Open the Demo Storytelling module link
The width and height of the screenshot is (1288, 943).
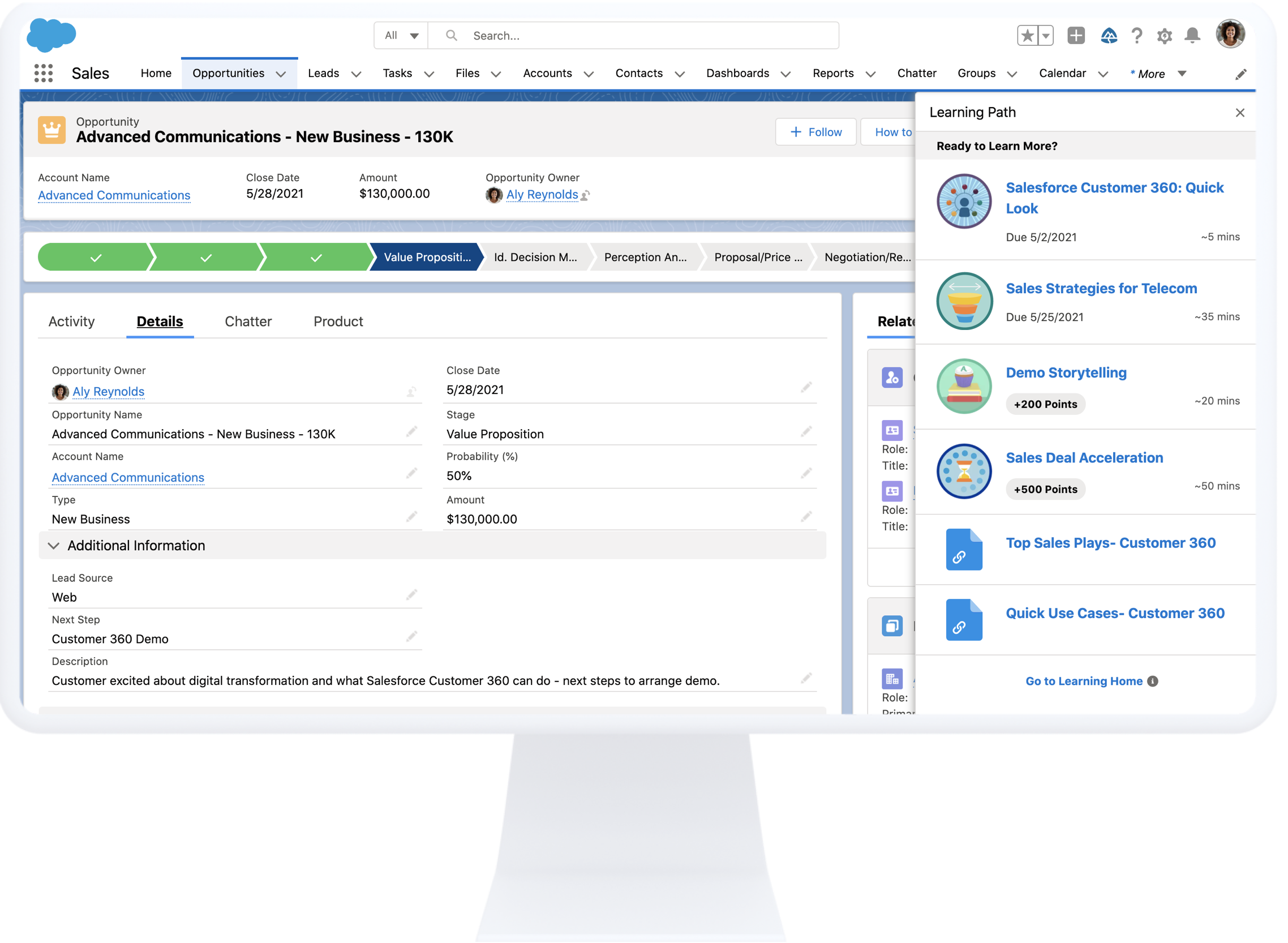click(1066, 373)
